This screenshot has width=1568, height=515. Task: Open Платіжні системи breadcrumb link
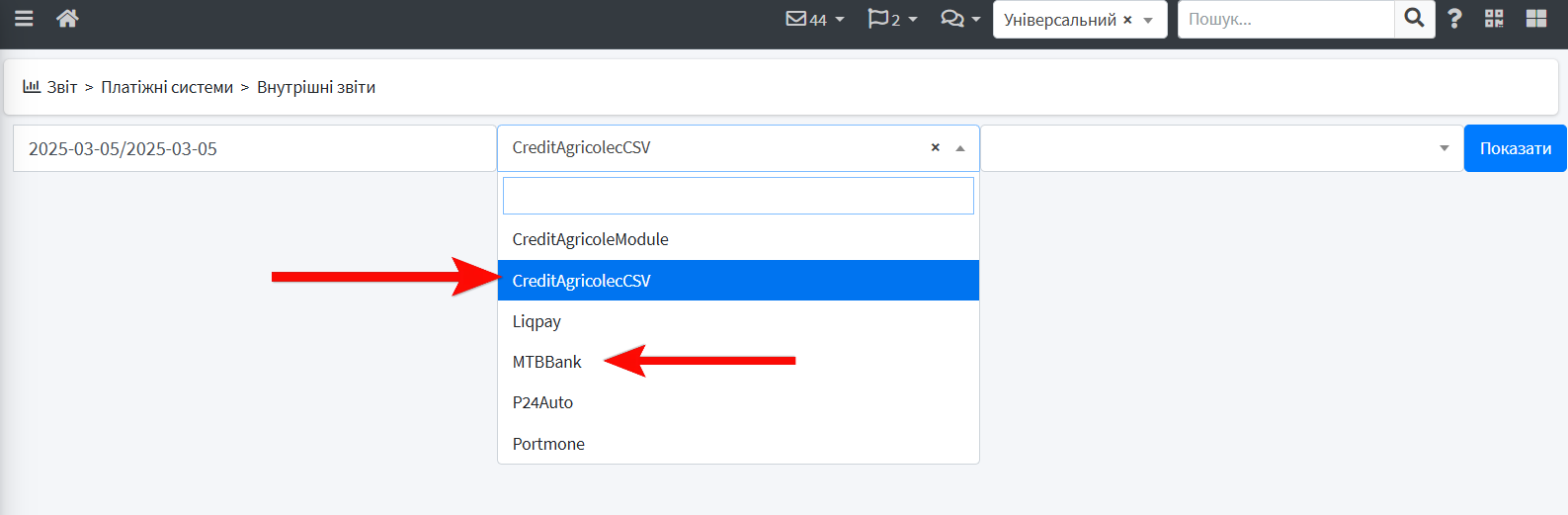167,87
